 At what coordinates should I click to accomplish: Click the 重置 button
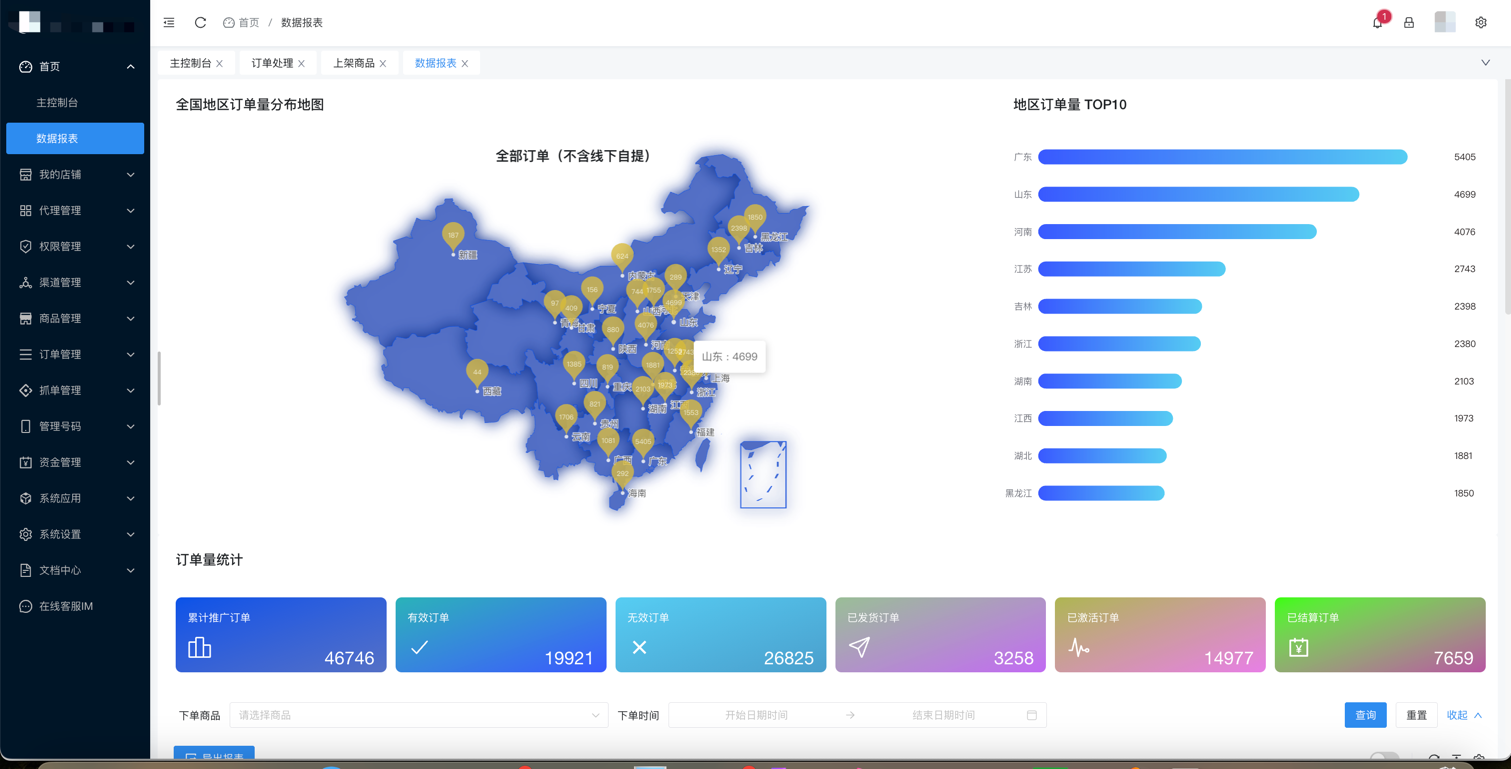[x=1416, y=715]
